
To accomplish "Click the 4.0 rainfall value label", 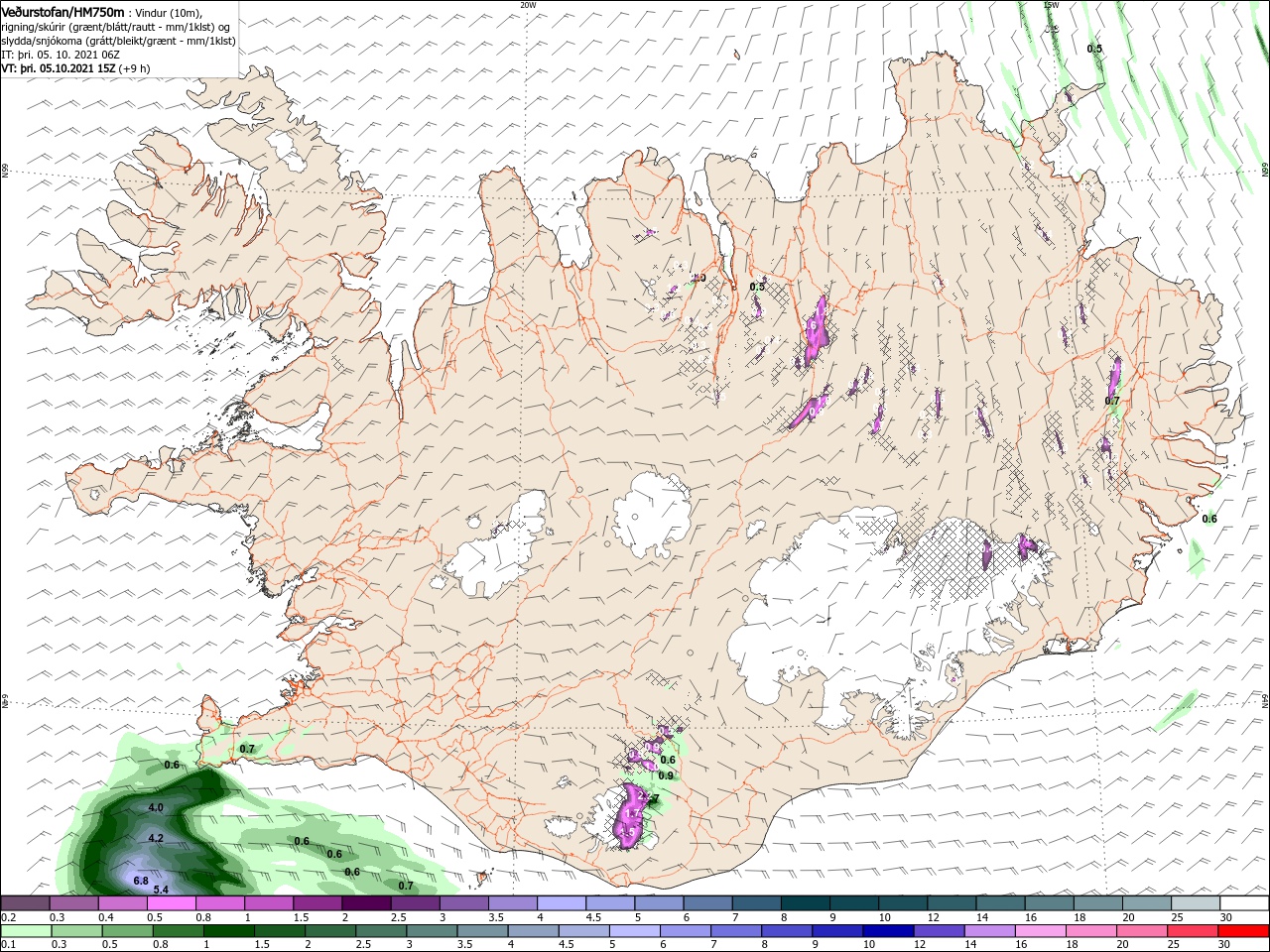I will point(156,808).
